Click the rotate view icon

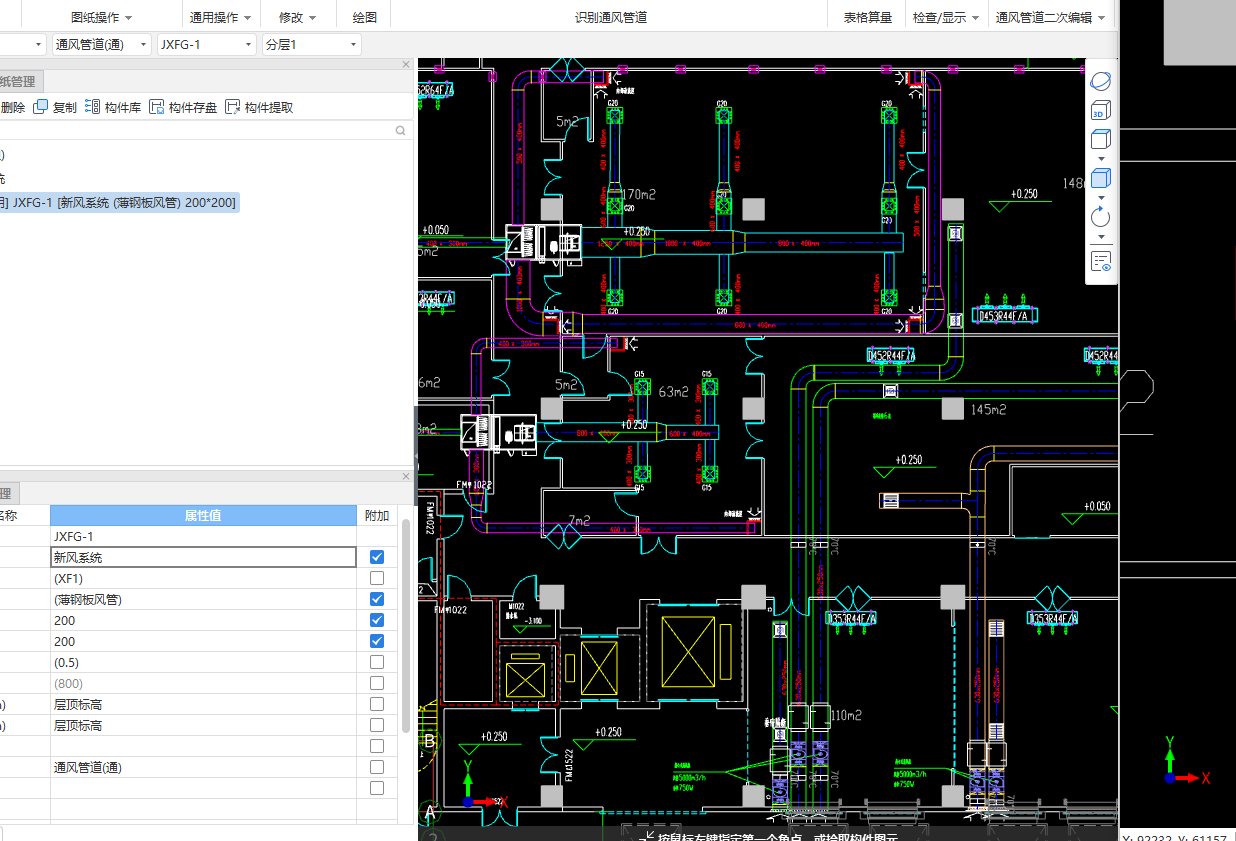1100,217
